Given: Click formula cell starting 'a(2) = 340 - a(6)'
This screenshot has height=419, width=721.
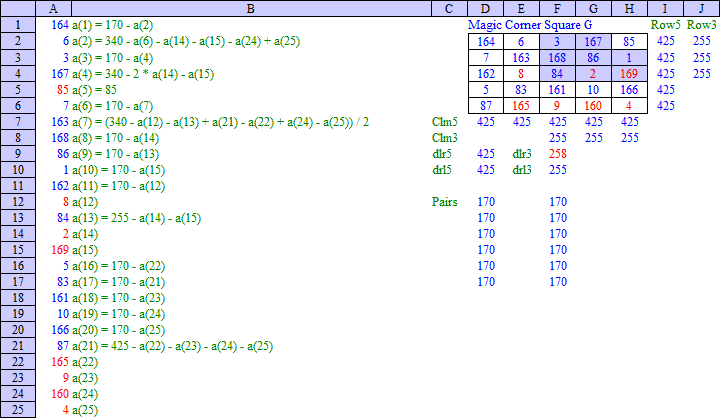Looking at the screenshot, I should (x=186, y=41).
